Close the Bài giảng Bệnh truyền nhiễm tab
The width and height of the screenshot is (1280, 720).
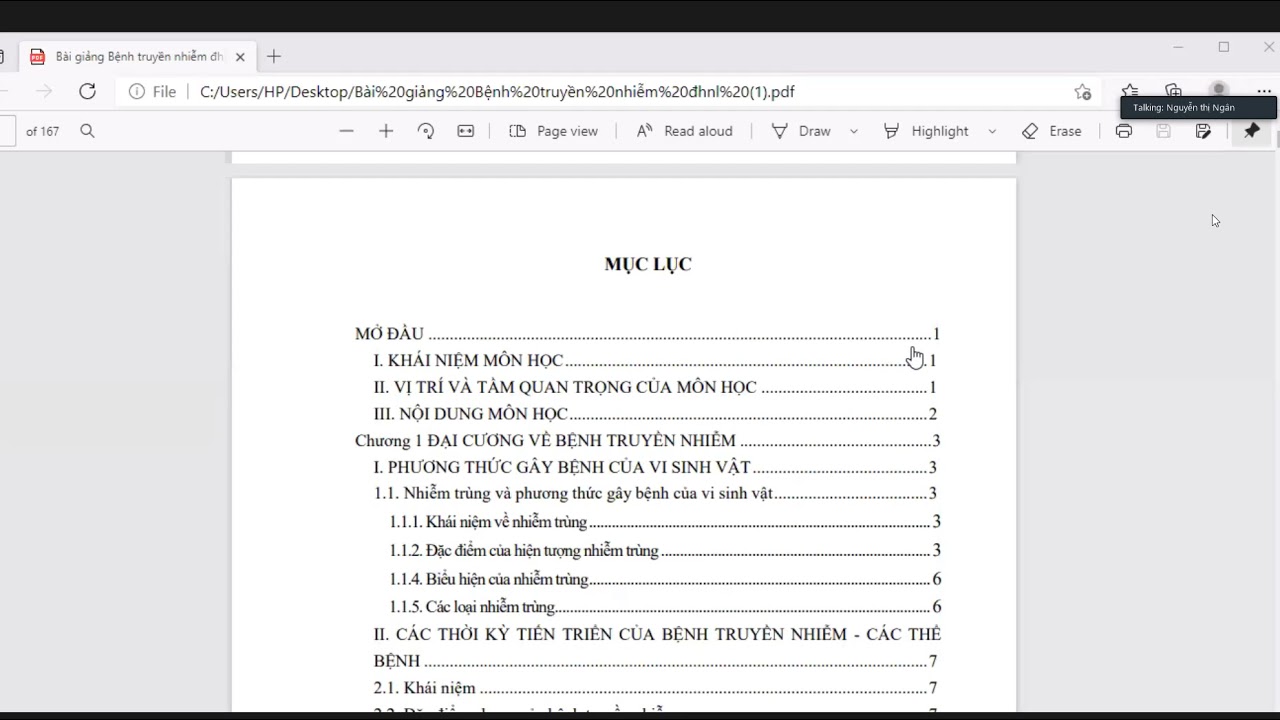coord(240,57)
